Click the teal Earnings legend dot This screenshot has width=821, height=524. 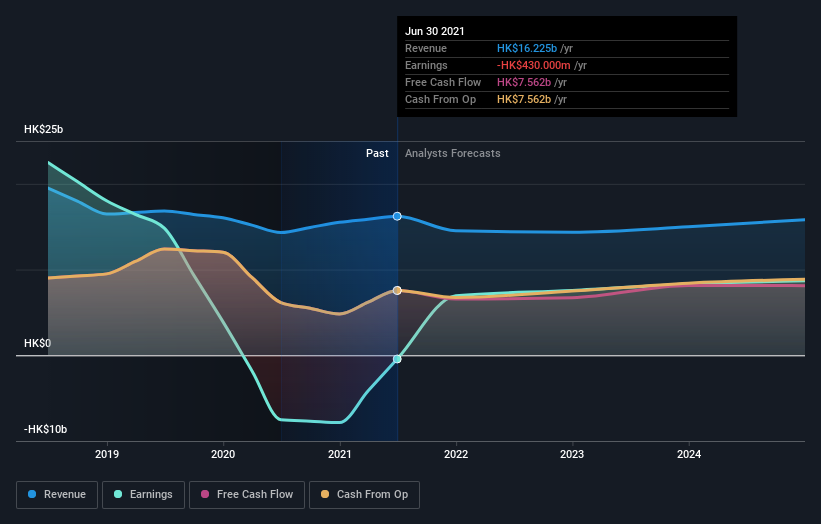click(x=118, y=494)
